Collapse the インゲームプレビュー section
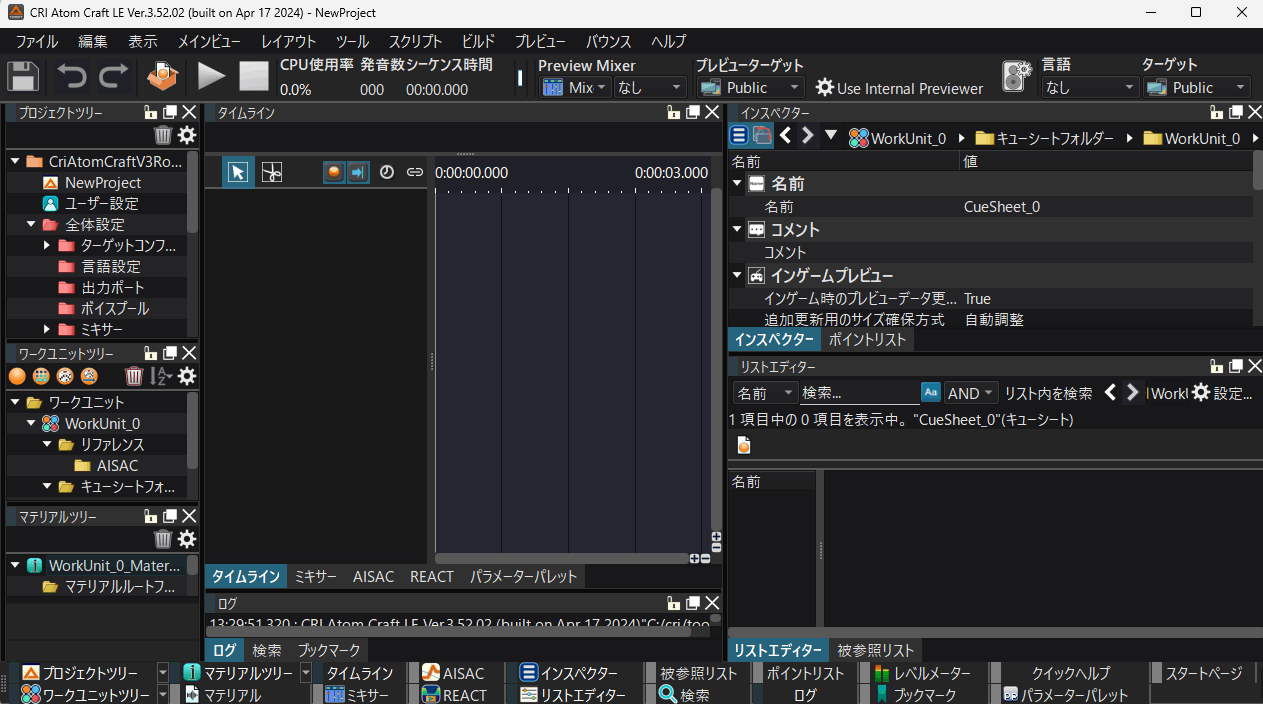Image resolution: width=1263 pixels, height=704 pixels. tap(738, 275)
